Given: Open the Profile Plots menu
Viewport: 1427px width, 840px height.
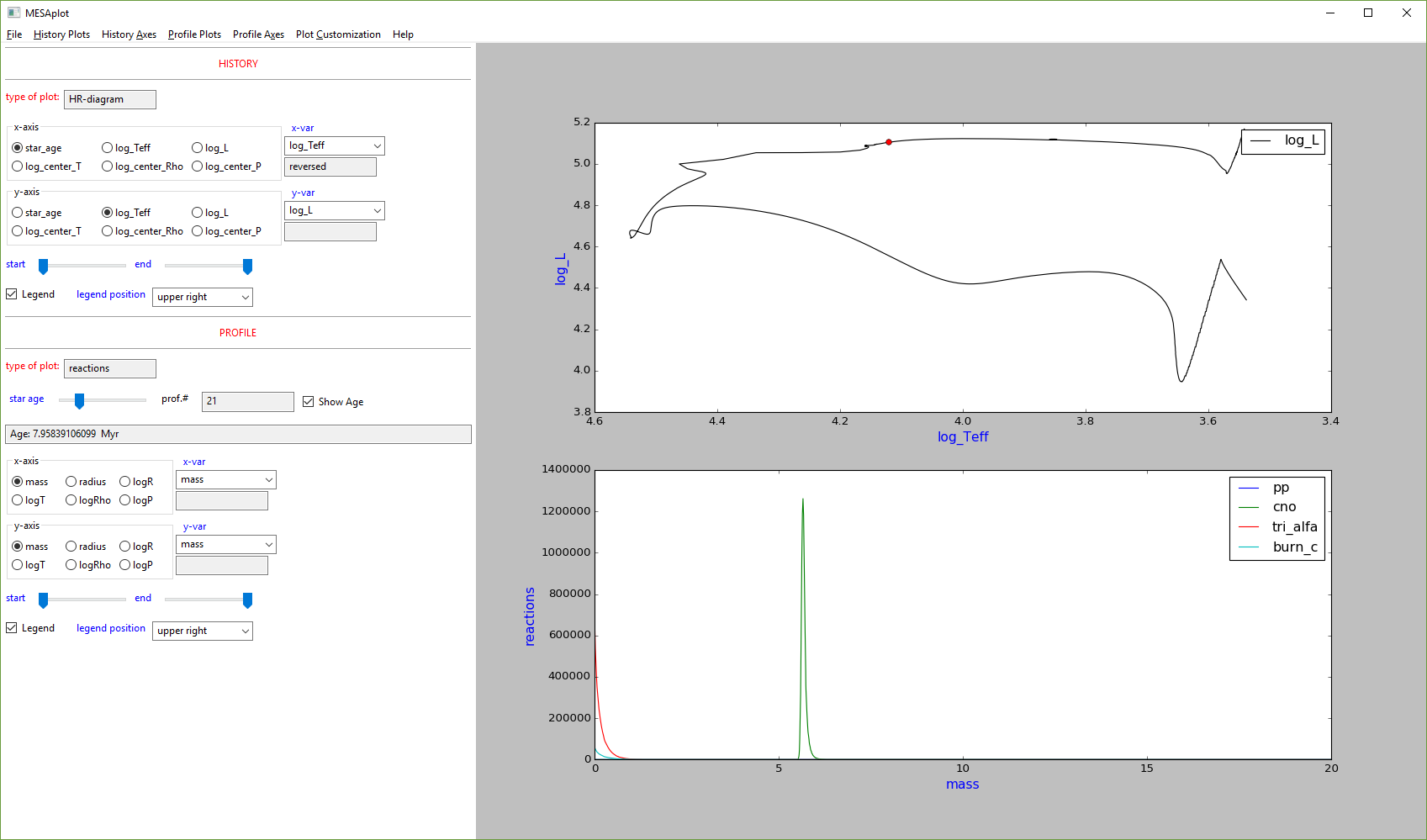Looking at the screenshot, I should (194, 34).
